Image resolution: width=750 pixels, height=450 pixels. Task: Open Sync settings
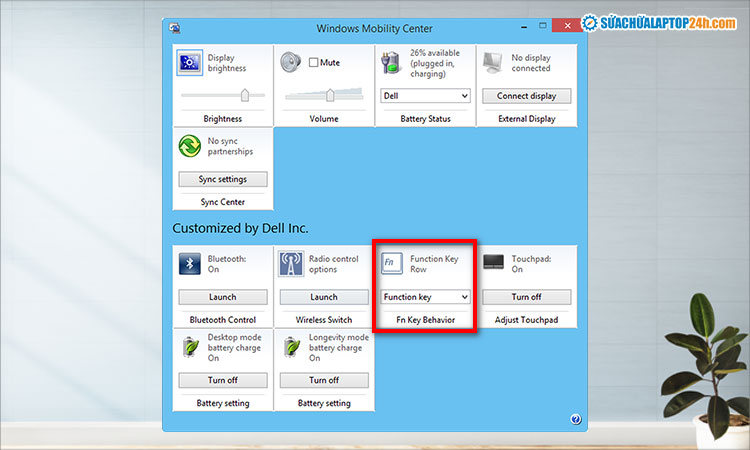222,179
